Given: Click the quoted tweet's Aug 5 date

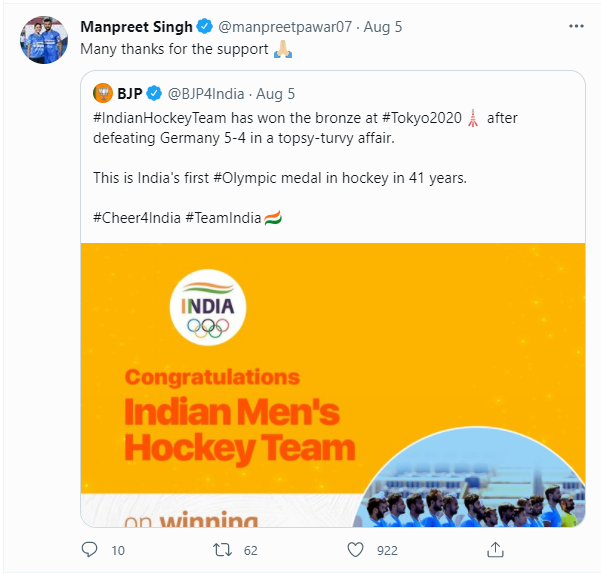Looking at the screenshot, I should click(x=276, y=94).
